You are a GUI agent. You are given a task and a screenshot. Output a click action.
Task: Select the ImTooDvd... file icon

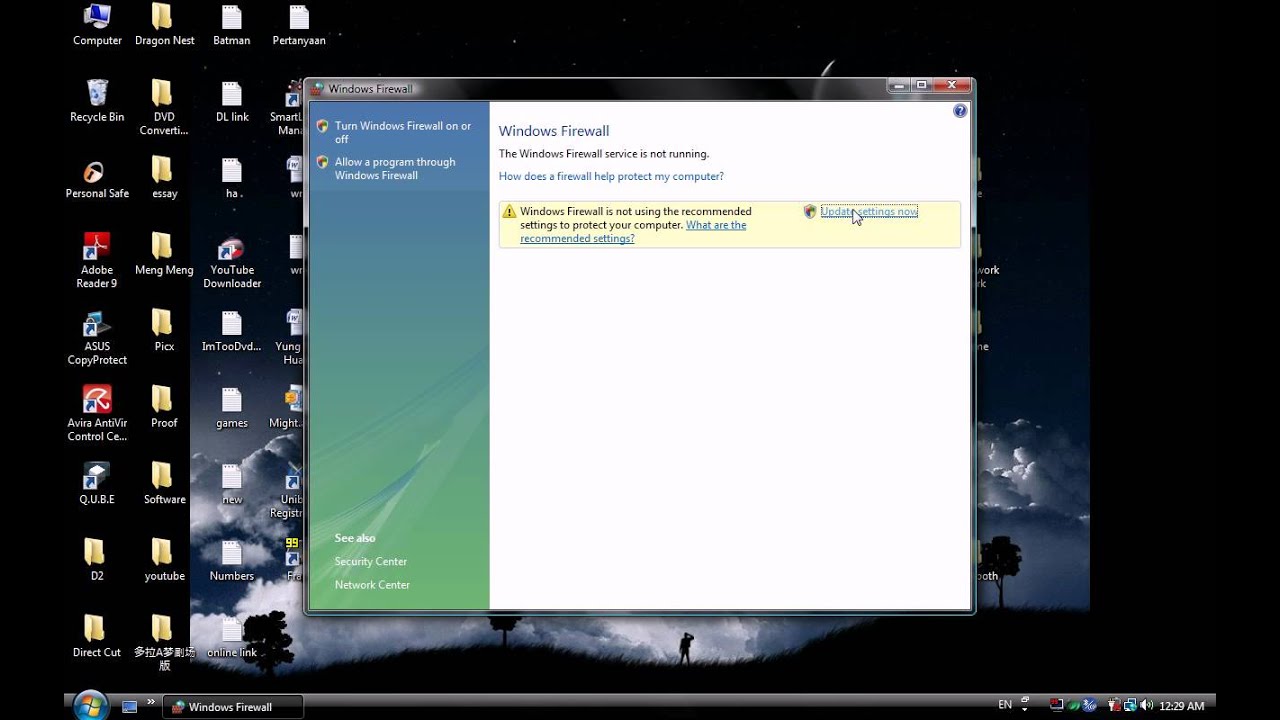click(x=231, y=331)
